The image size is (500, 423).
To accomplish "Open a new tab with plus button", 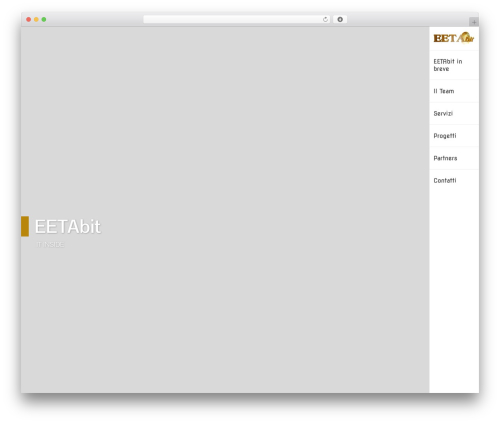I will [x=474, y=22].
